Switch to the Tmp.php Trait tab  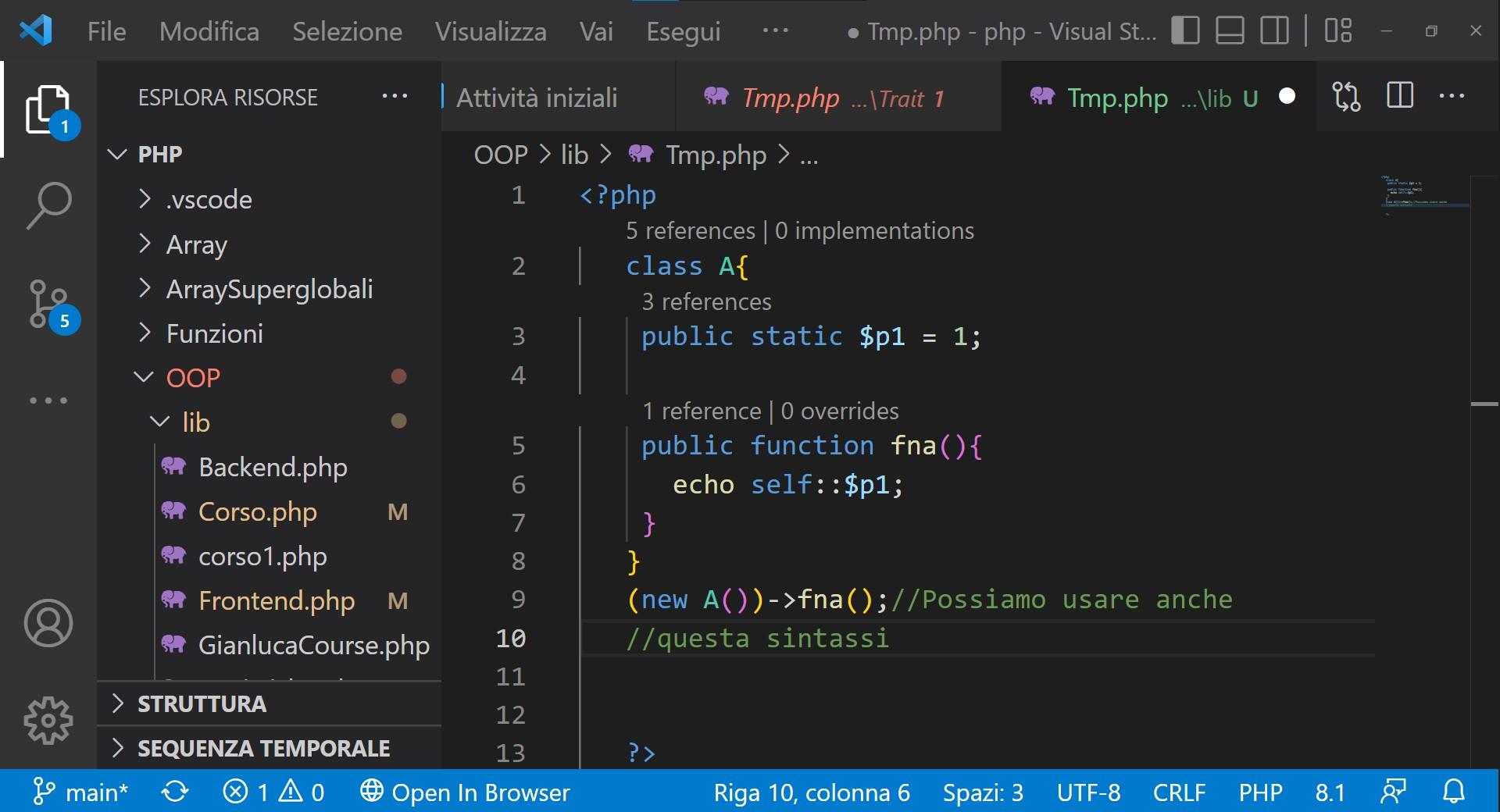(838, 98)
